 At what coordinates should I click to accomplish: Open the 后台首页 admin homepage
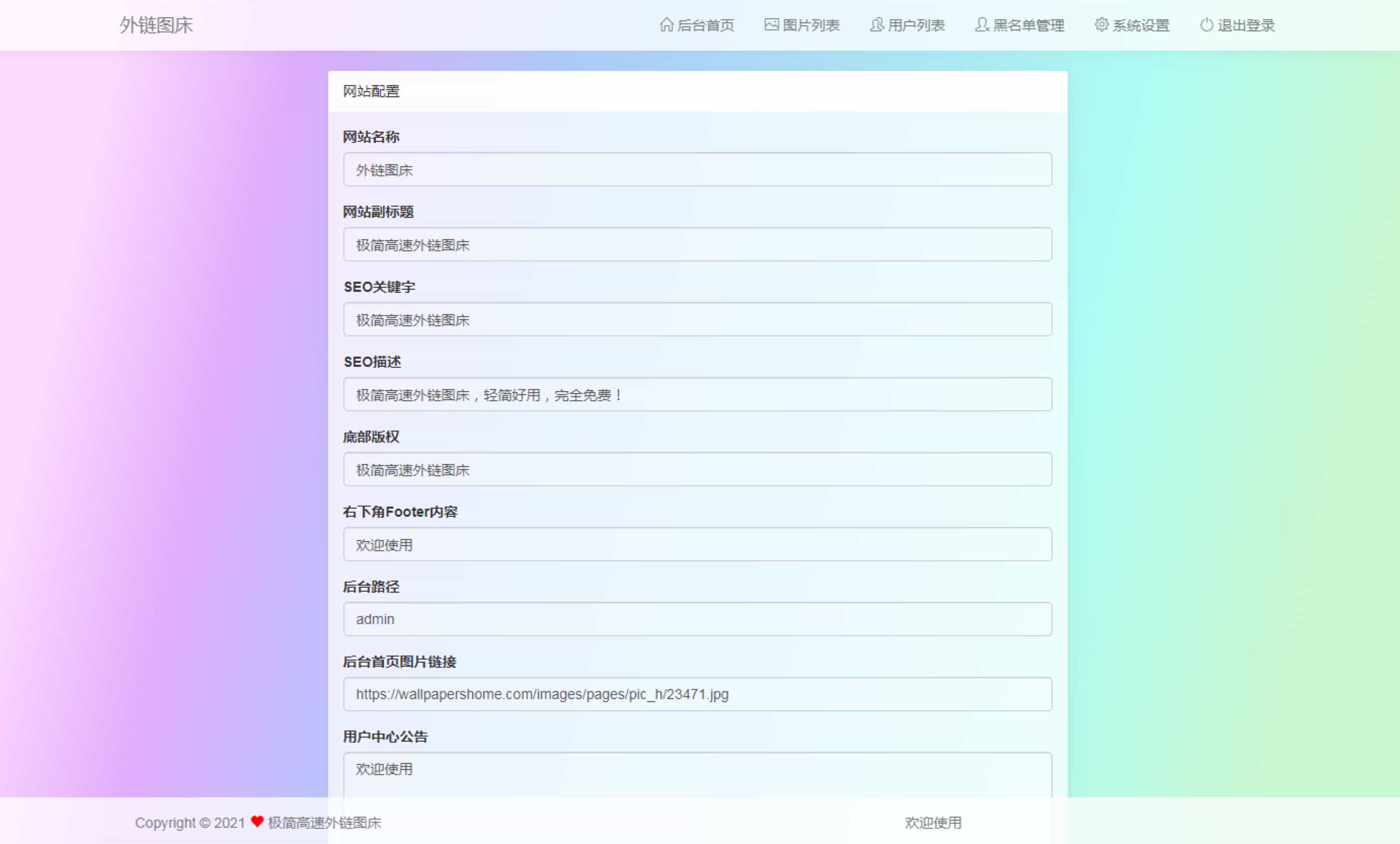tap(705, 25)
